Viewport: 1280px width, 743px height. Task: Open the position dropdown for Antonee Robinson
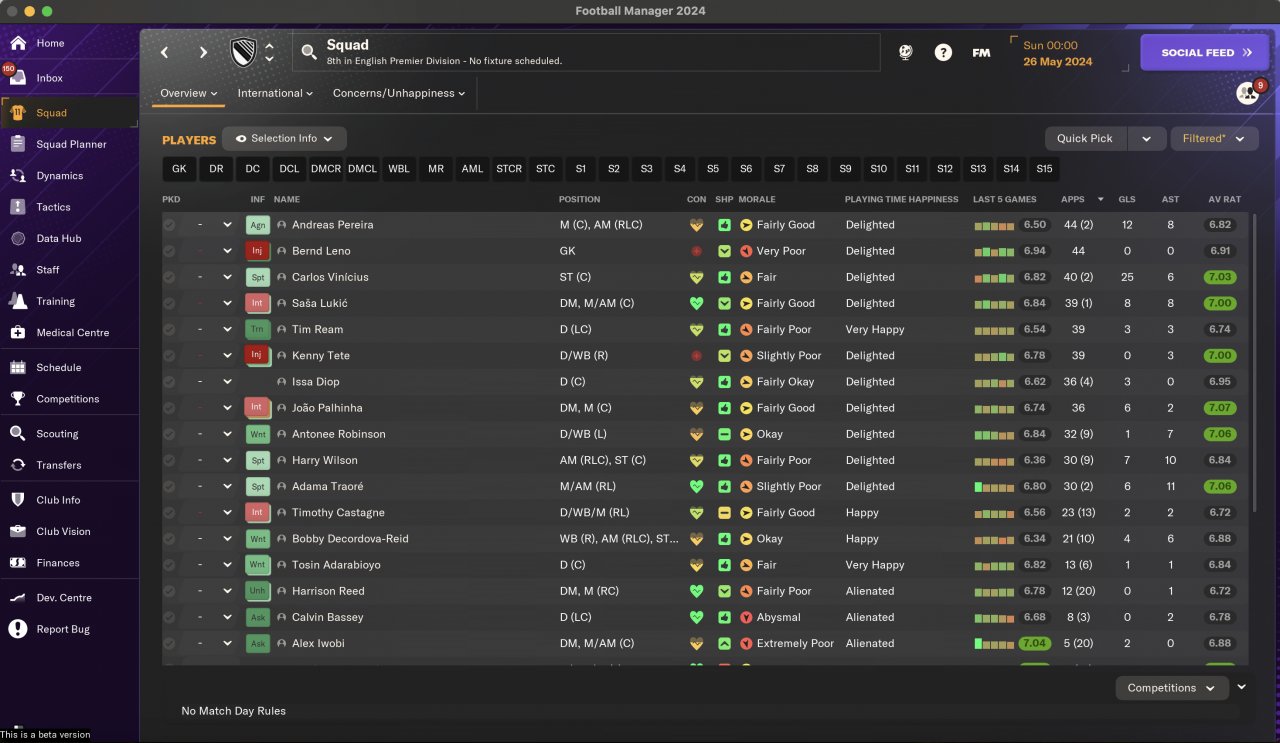227,434
